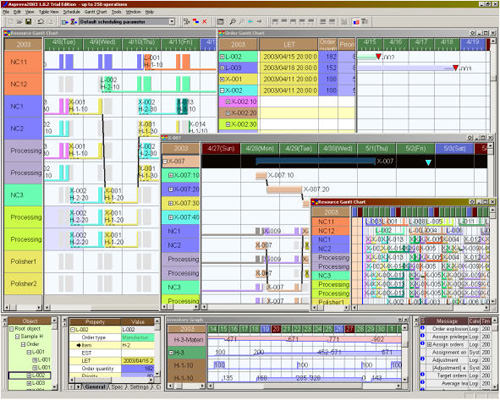Select L-003 order in Order Gantt
Image resolution: width=500 pixels, height=400 pixels.
tap(238, 68)
